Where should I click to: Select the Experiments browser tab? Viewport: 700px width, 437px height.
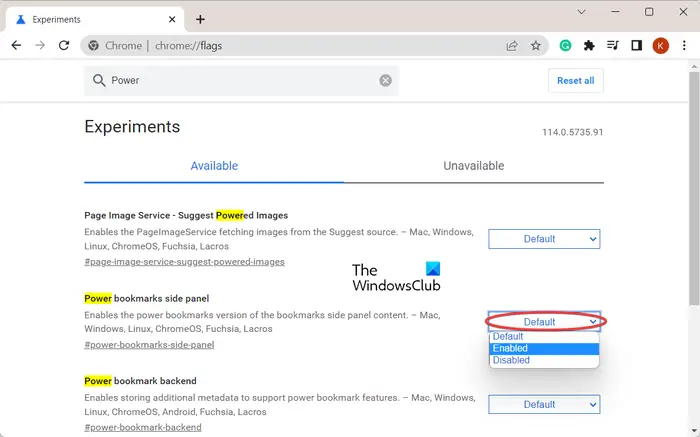(x=95, y=20)
